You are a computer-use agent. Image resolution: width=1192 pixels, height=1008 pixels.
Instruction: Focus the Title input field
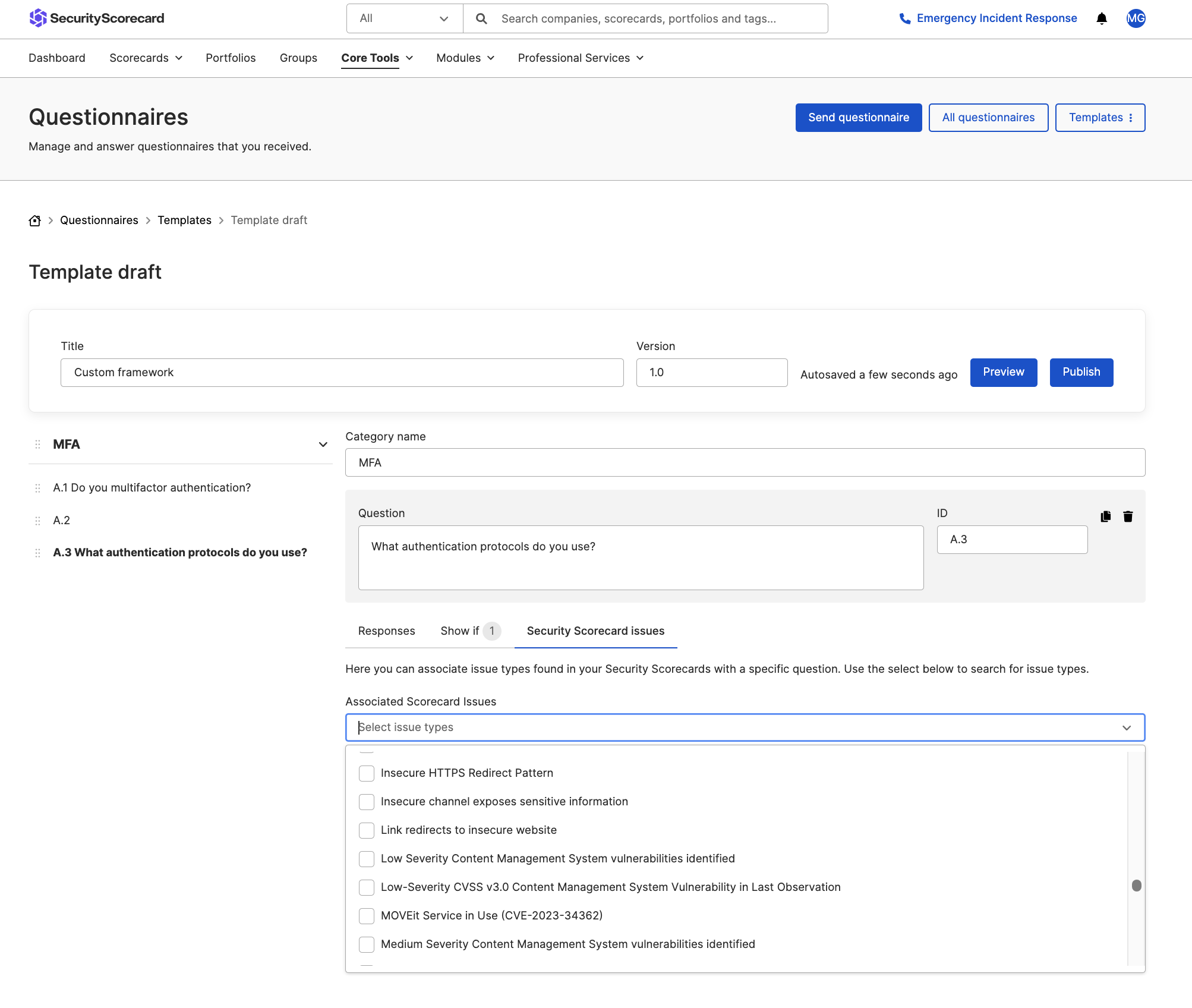pos(342,373)
